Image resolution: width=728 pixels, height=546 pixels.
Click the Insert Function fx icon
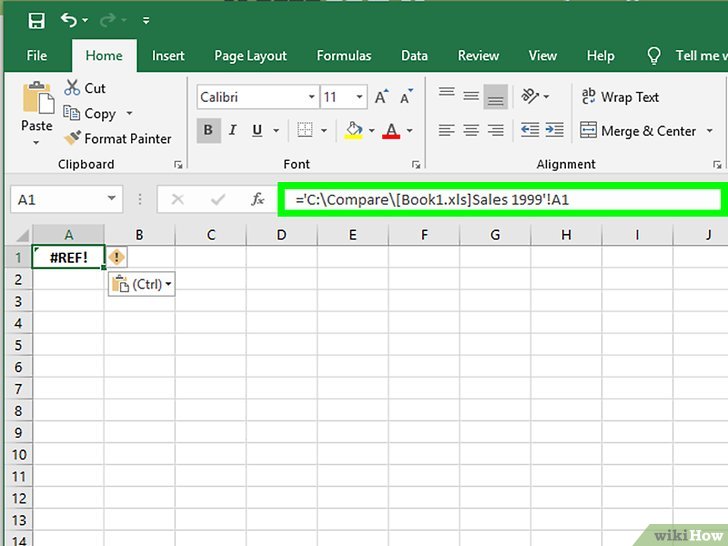click(258, 199)
